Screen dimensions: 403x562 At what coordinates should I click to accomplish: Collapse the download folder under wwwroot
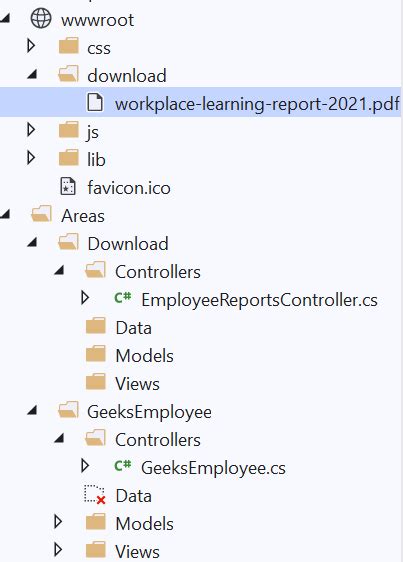click(x=32, y=74)
